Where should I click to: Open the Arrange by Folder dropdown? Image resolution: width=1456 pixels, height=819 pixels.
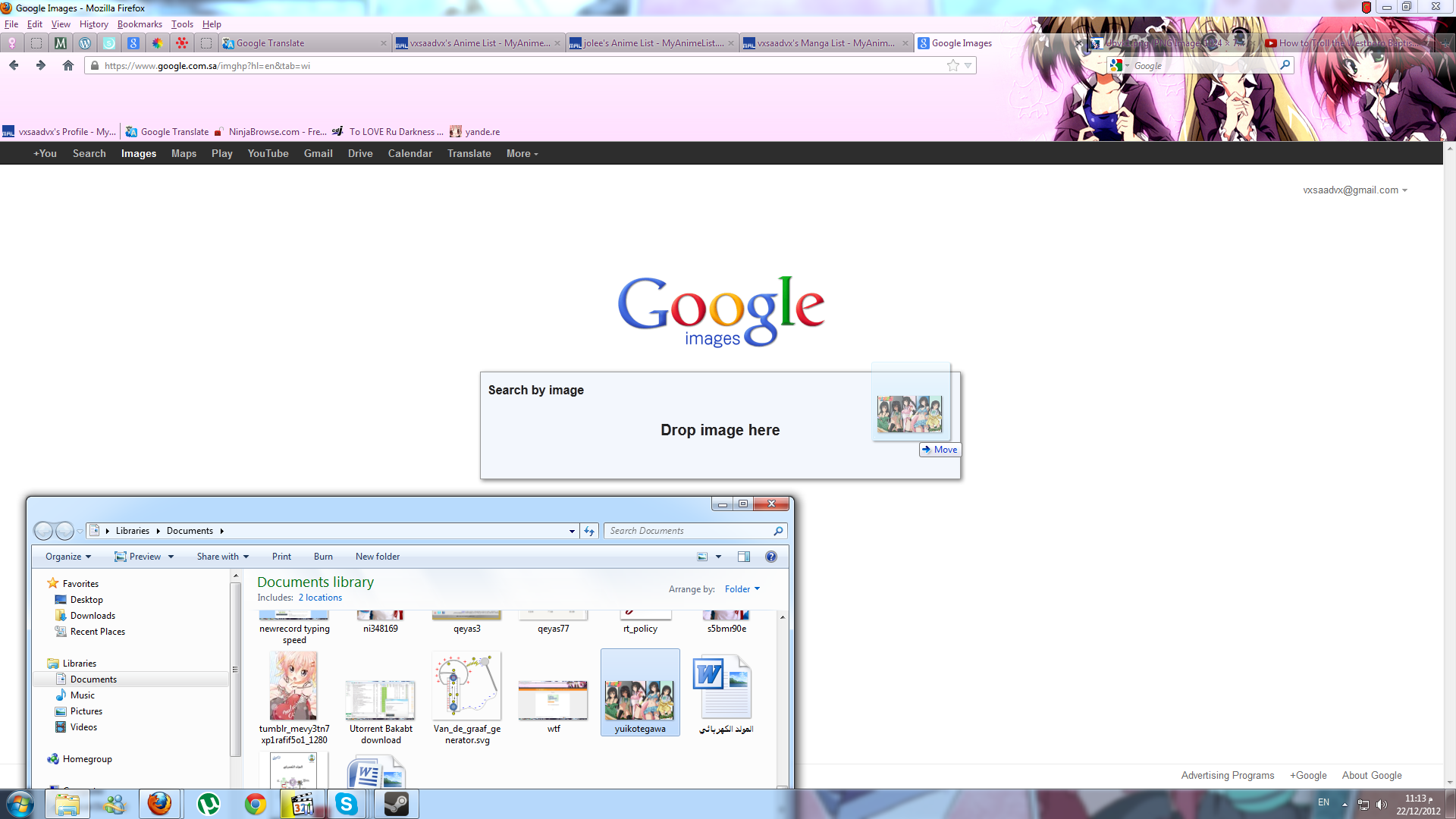(742, 589)
